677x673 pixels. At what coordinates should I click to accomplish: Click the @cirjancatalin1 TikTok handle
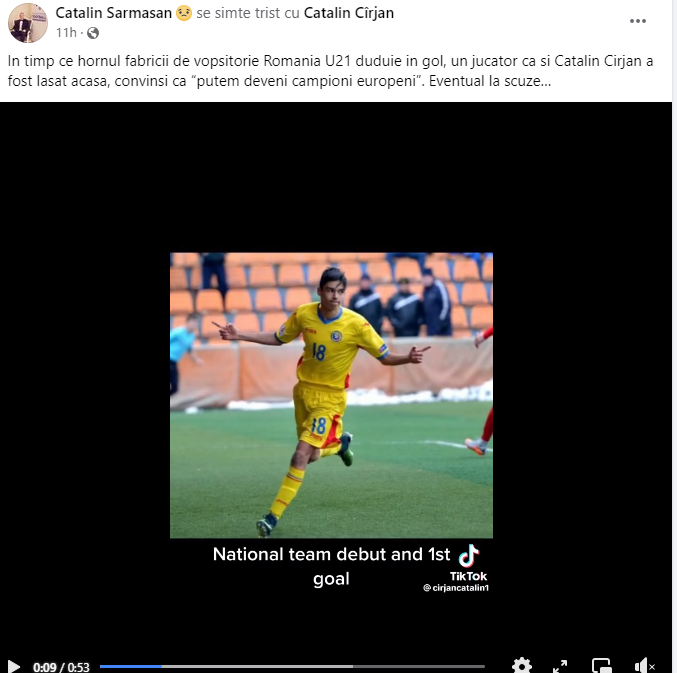point(456,588)
